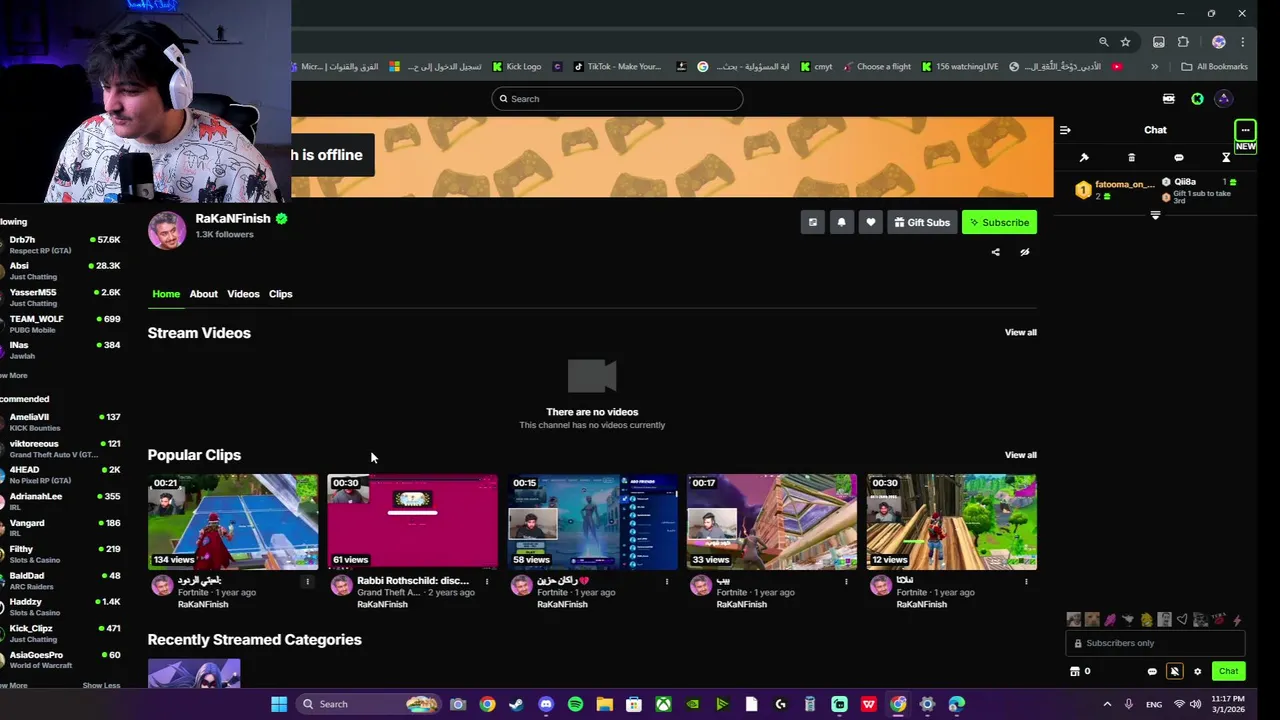Click Show Less in recommended list
Image resolution: width=1280 pixels, height=720 pixels.
click(101, 685)
